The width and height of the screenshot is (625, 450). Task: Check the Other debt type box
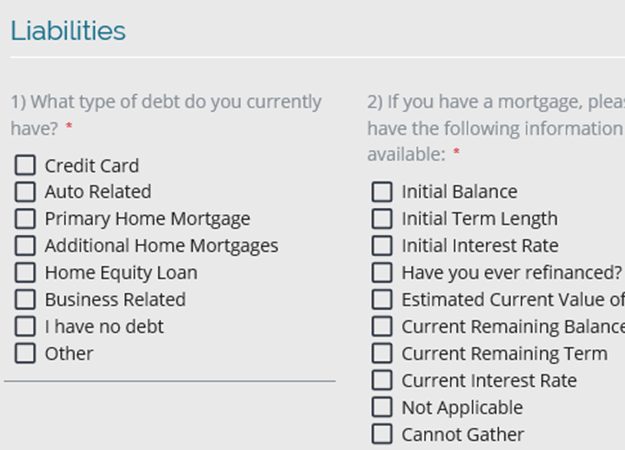click(25, 353)
